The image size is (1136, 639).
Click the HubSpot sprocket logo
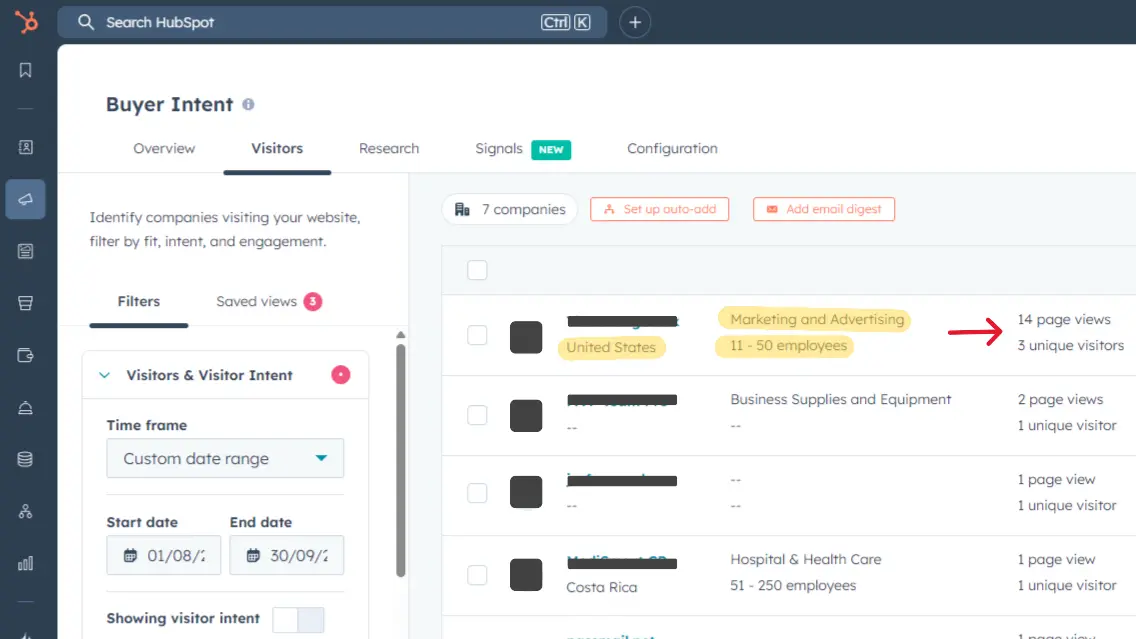26,21
